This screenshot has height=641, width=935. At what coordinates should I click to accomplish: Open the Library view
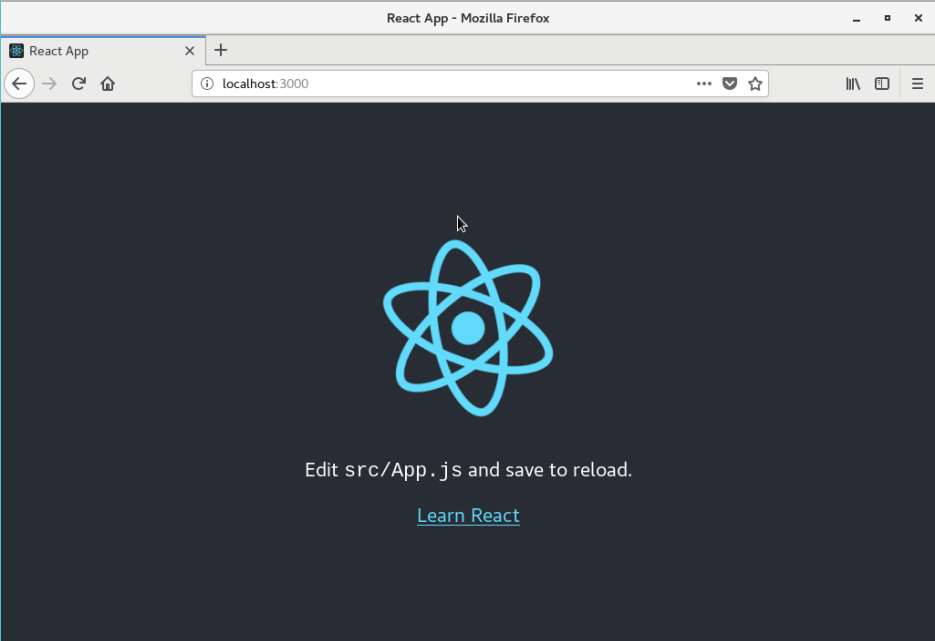click(x=853, y=83)
